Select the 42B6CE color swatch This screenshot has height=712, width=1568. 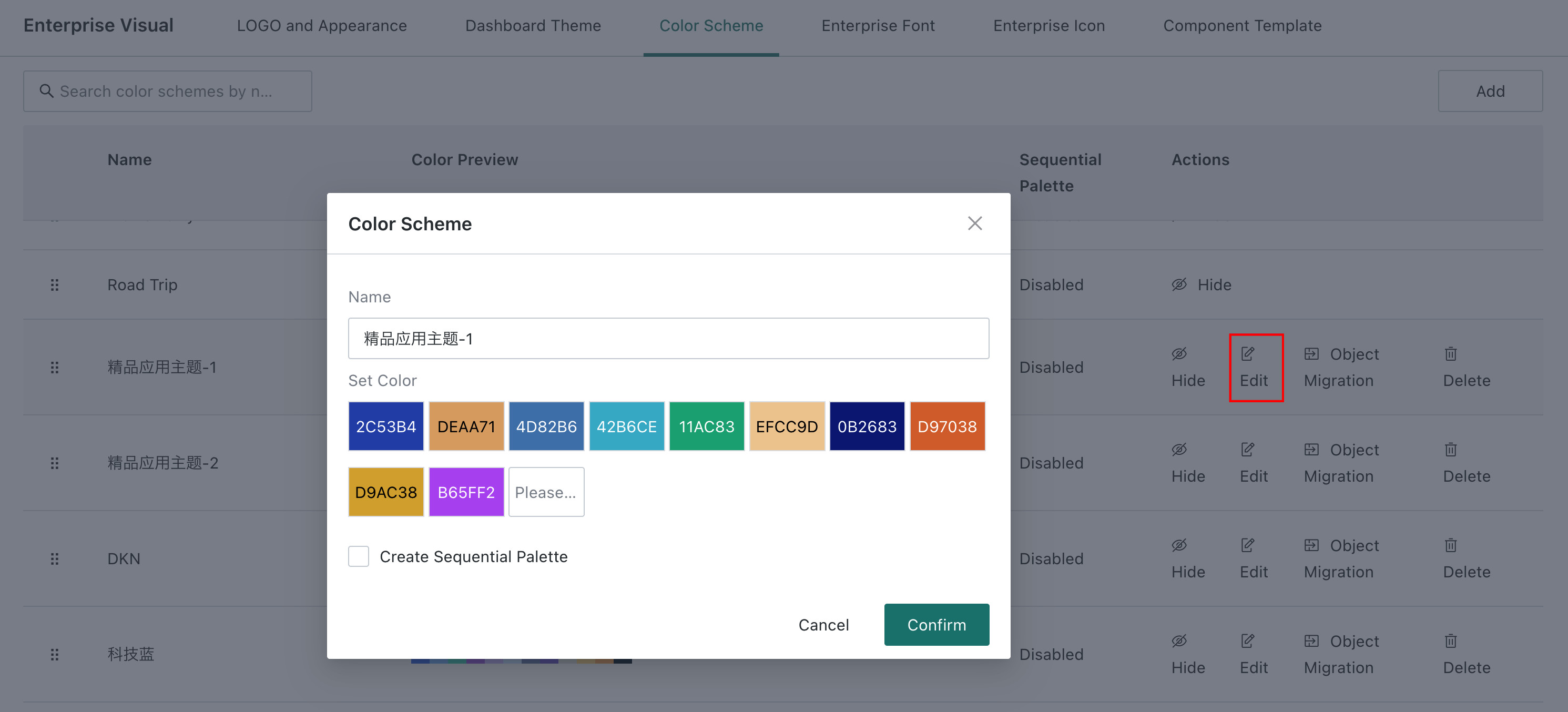point(626,426)
